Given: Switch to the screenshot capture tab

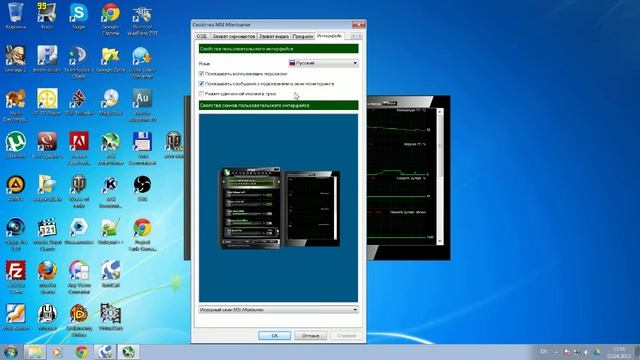Looking at the screenshot, I should pos(233,36).
